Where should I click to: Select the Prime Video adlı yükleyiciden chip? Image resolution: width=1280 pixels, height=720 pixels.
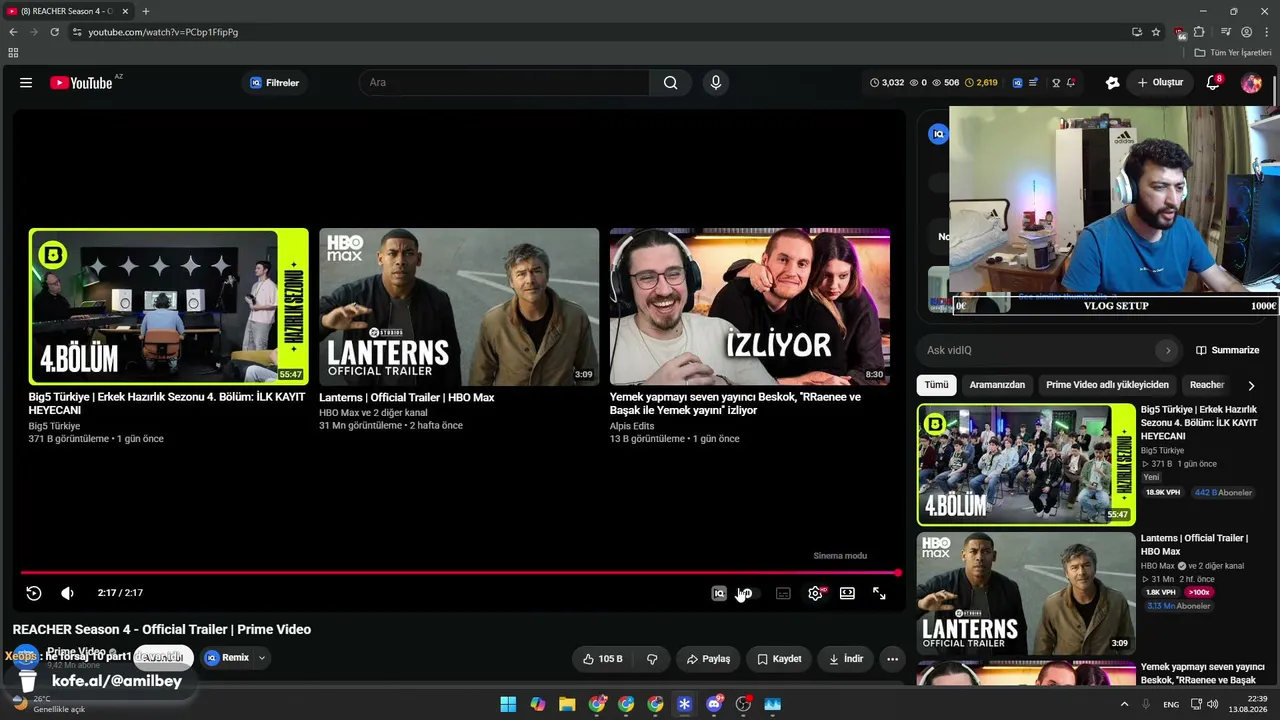tap(1107, 385)
